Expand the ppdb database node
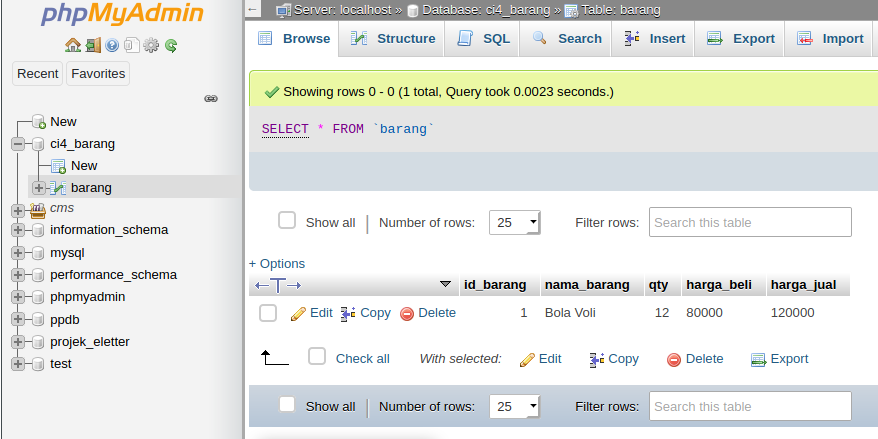Viewport: 878px width, 439px height. coord(18,320)
